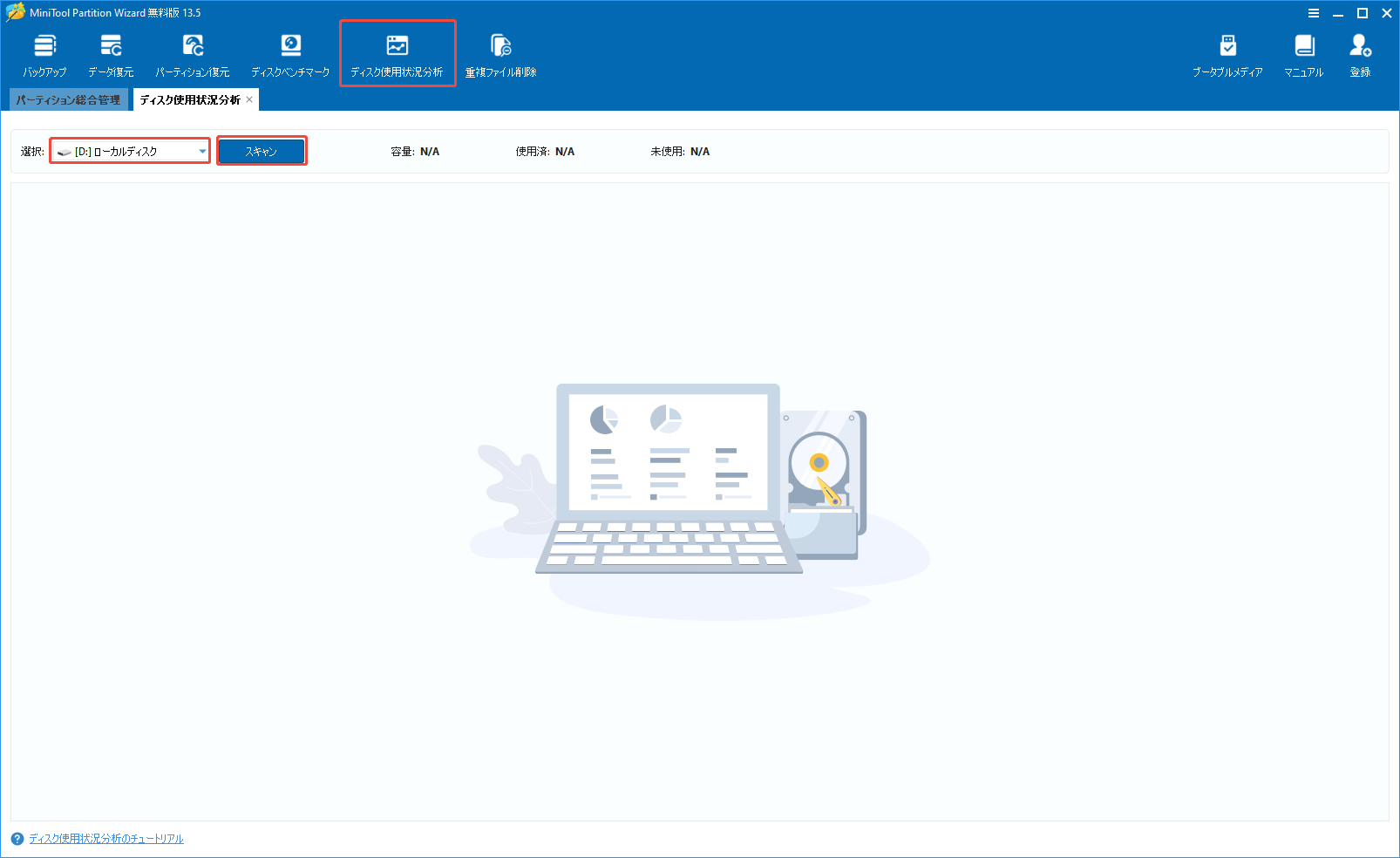Screen dimensions: 1400x858
Task: Run the ディスクベンチマーク disk benchmark
Action: pos(290,52)
